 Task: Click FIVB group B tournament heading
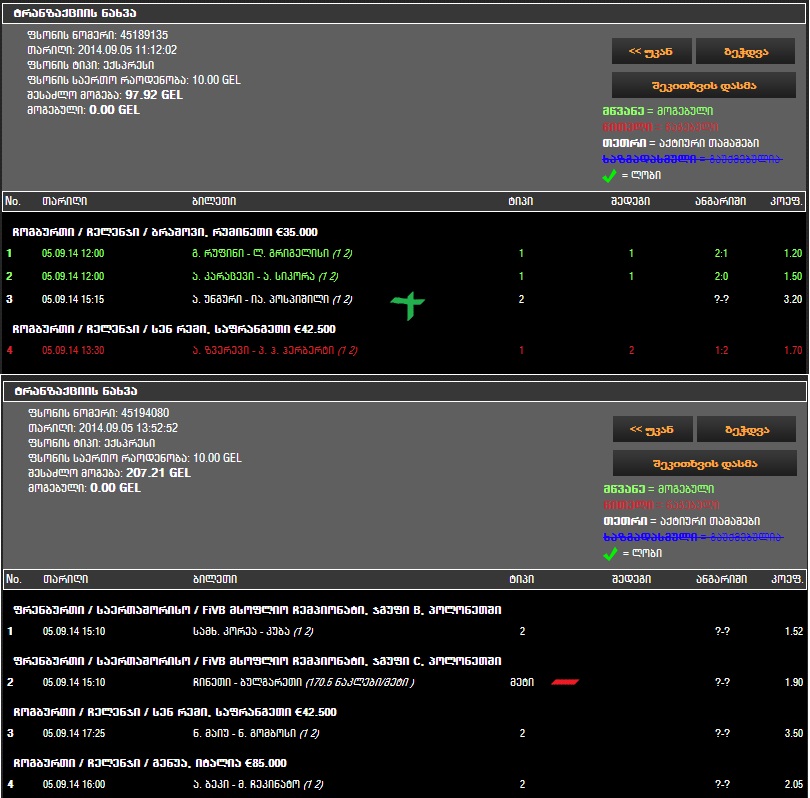257,609
